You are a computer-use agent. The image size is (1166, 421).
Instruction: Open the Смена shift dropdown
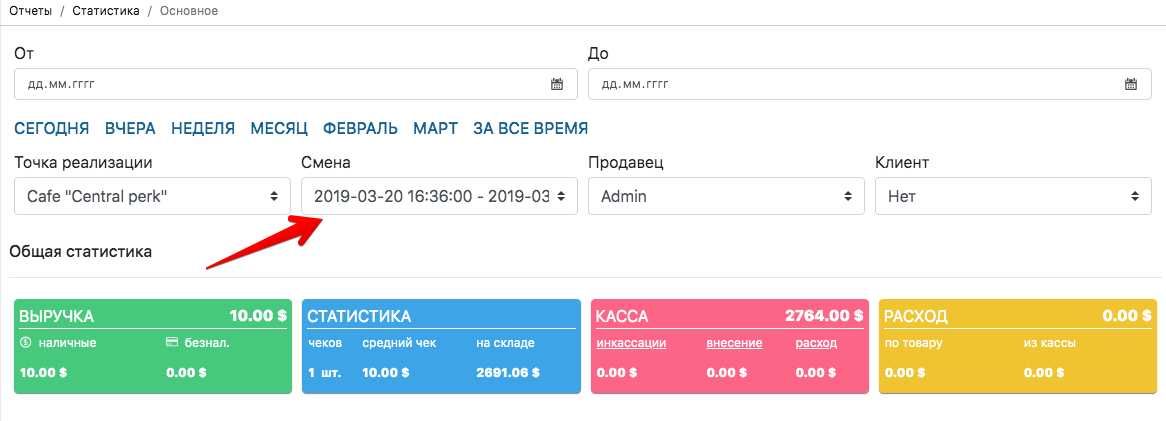[439, 196]
